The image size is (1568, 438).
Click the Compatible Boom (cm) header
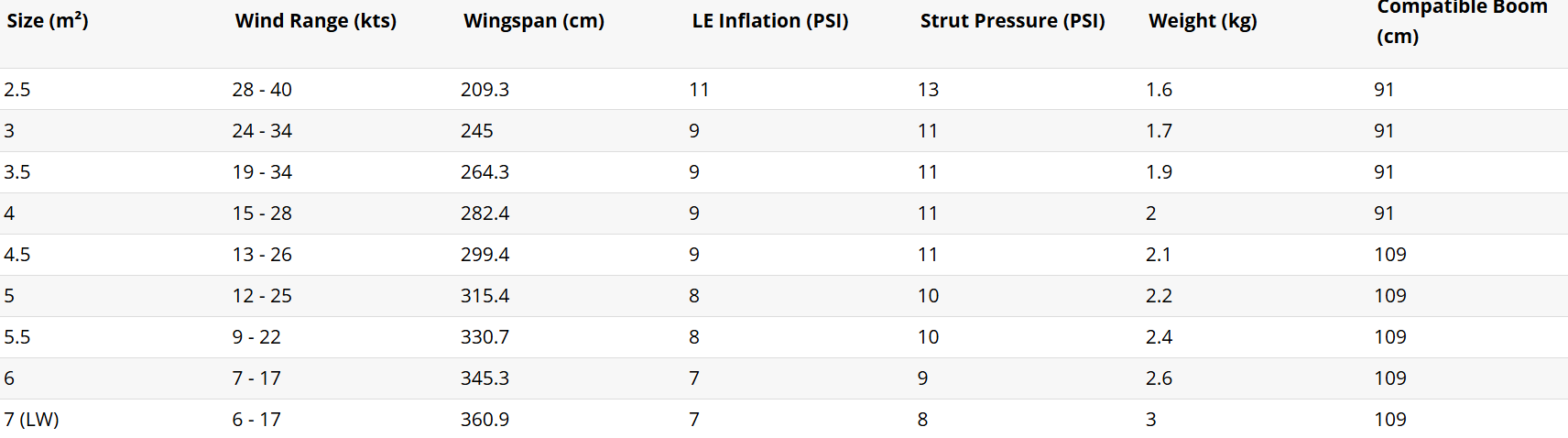coord(1461,21)
